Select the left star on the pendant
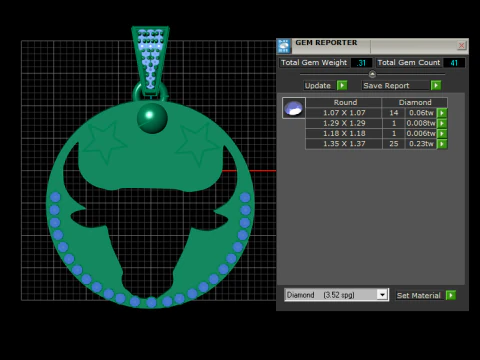Viewport: 480px width, 360px height. (105, 142)
